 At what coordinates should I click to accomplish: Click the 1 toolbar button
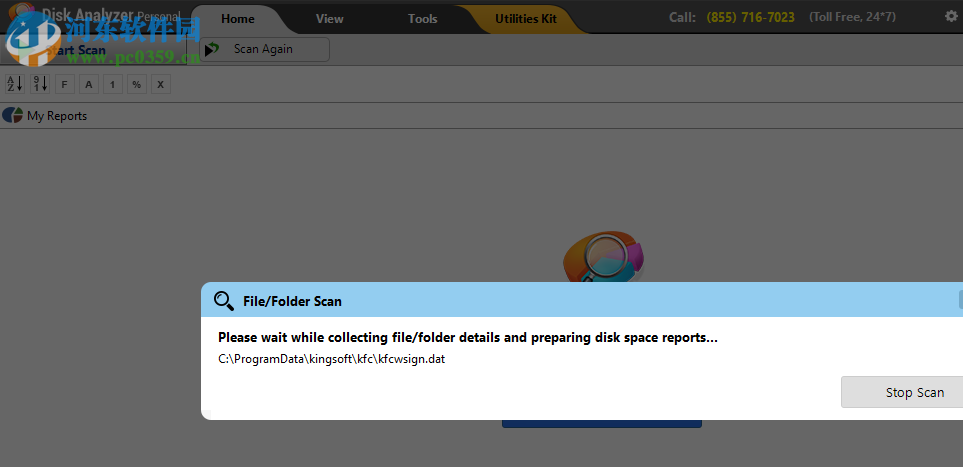click(112, 84)
